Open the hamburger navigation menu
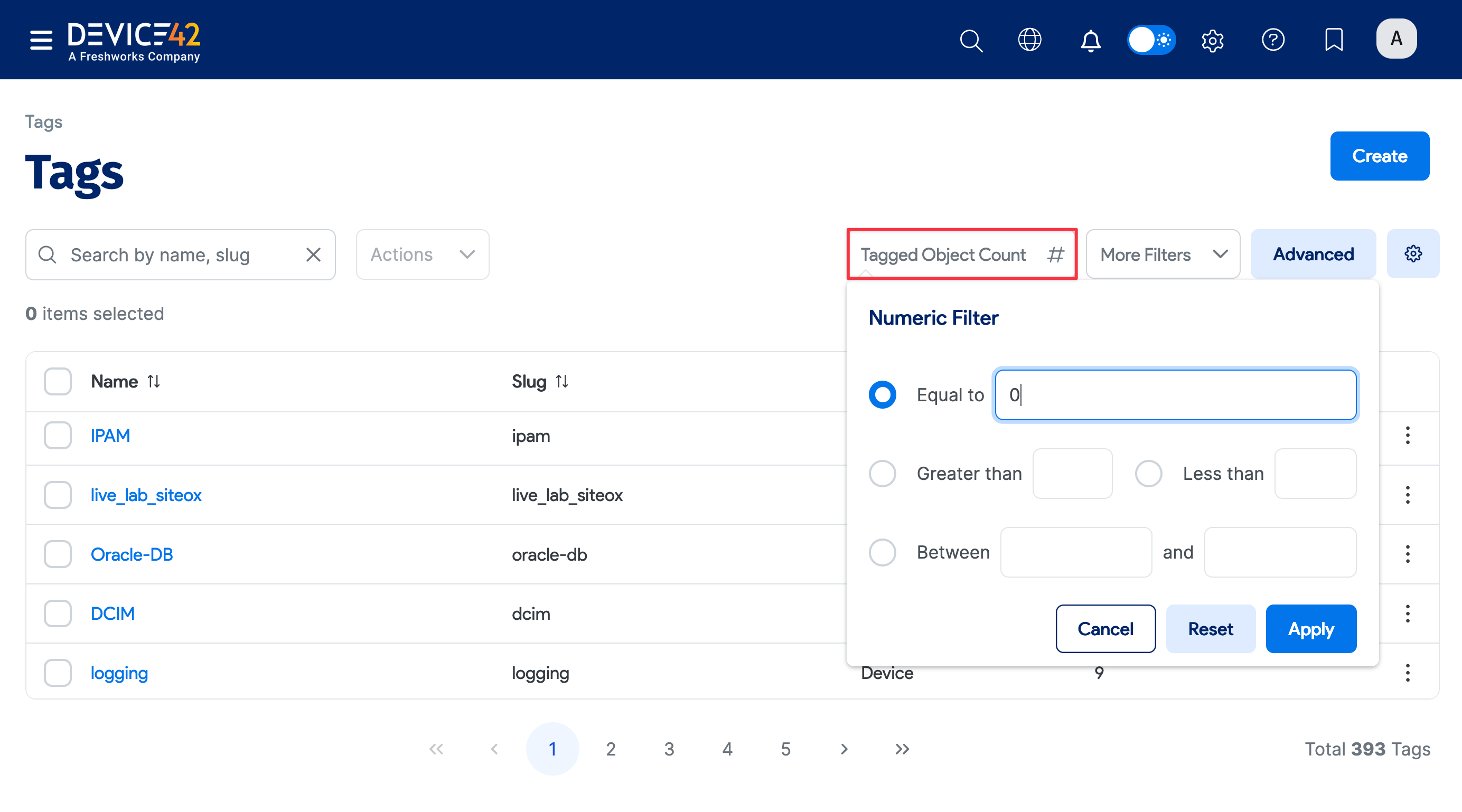 point(41,40)
